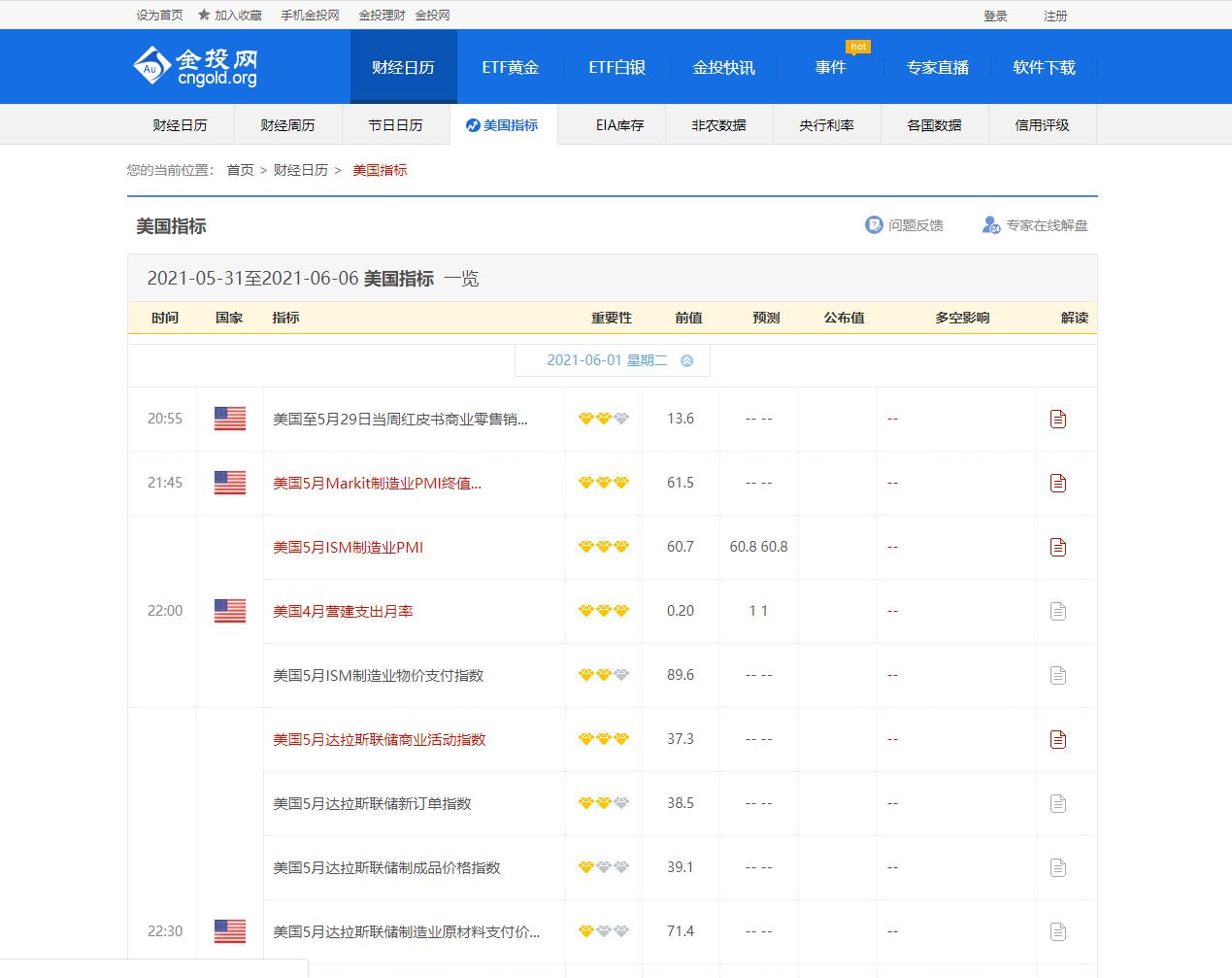Switch to the 非农数据 tab

point(718,124)
